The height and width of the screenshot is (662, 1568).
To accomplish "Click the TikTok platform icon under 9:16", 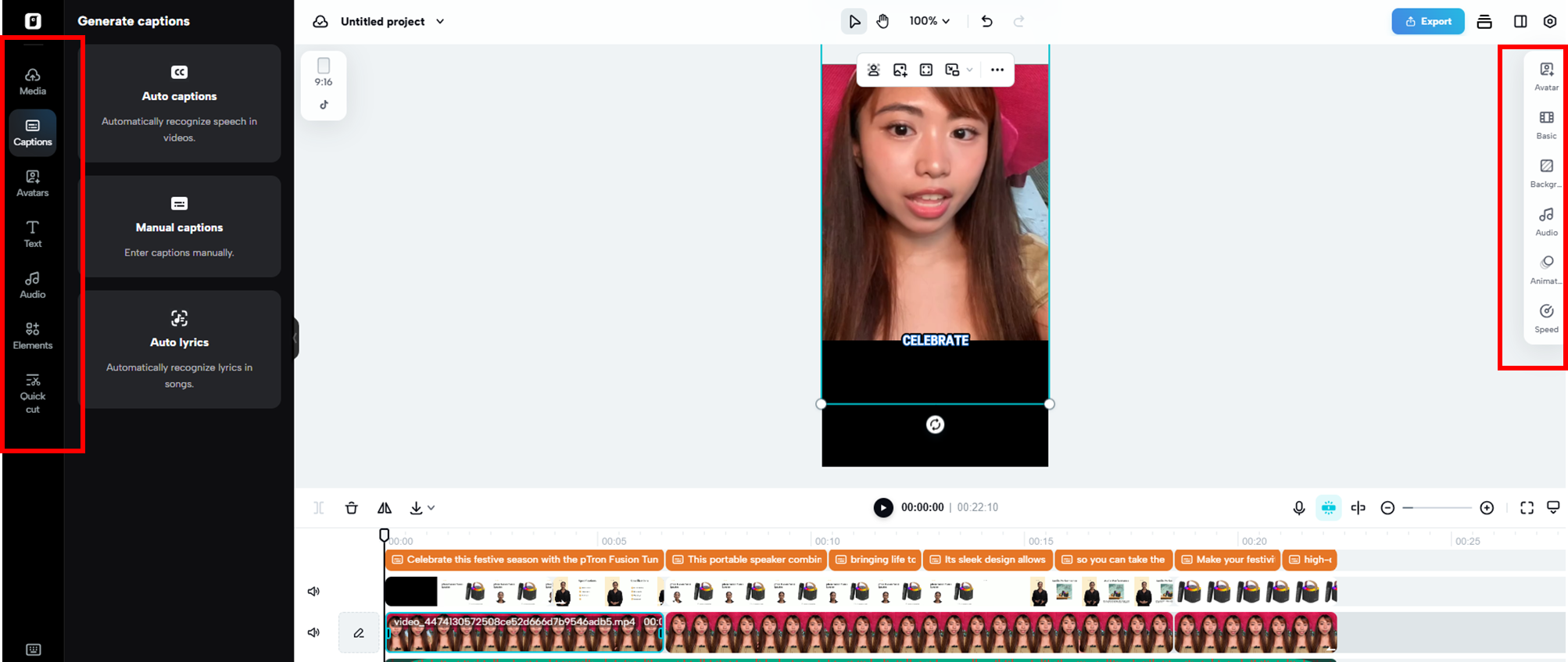I will [x=324, y=105].
